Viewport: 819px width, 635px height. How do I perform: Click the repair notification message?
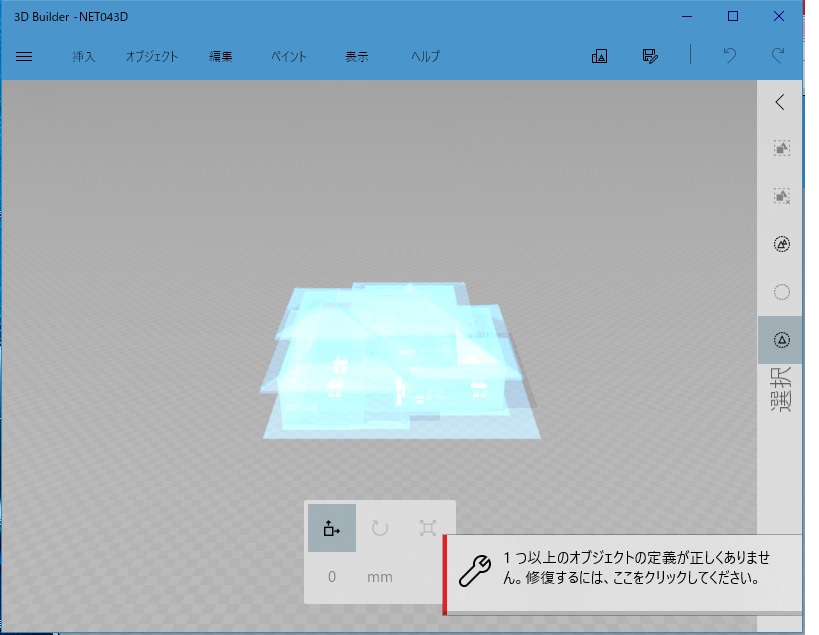pyautogui.click(x=622, y=574)
